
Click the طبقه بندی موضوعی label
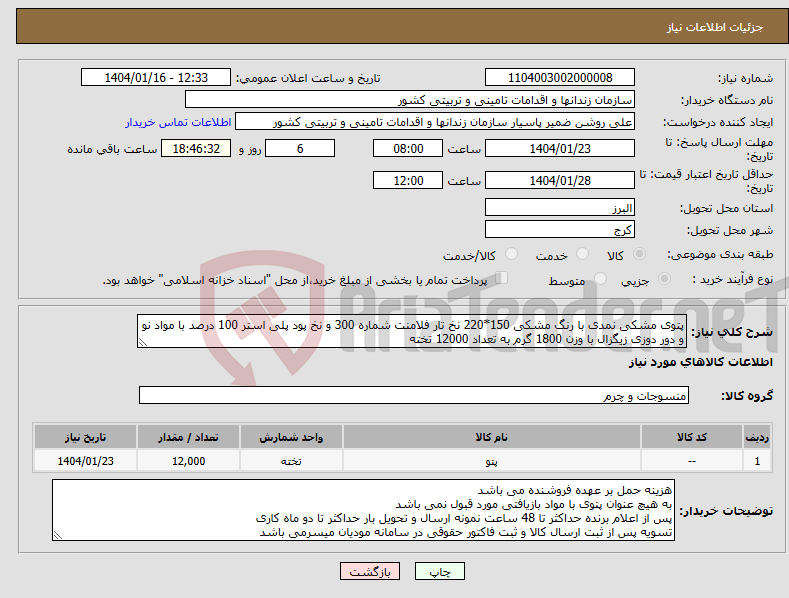(720, 255)
